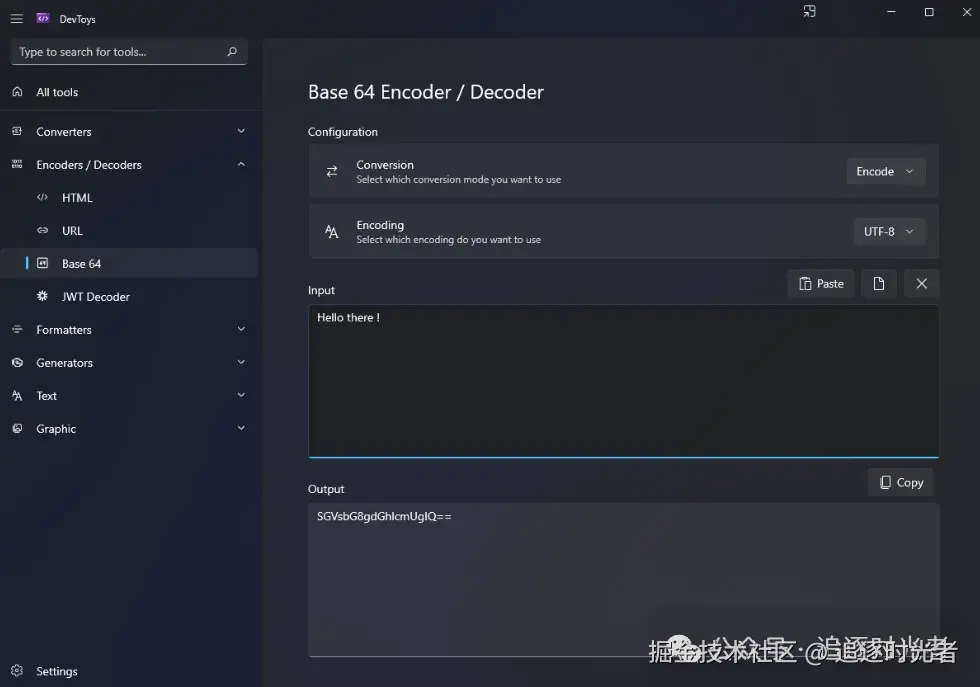Open the UTF-8 encoding dropdown

[x=889, y=231]
